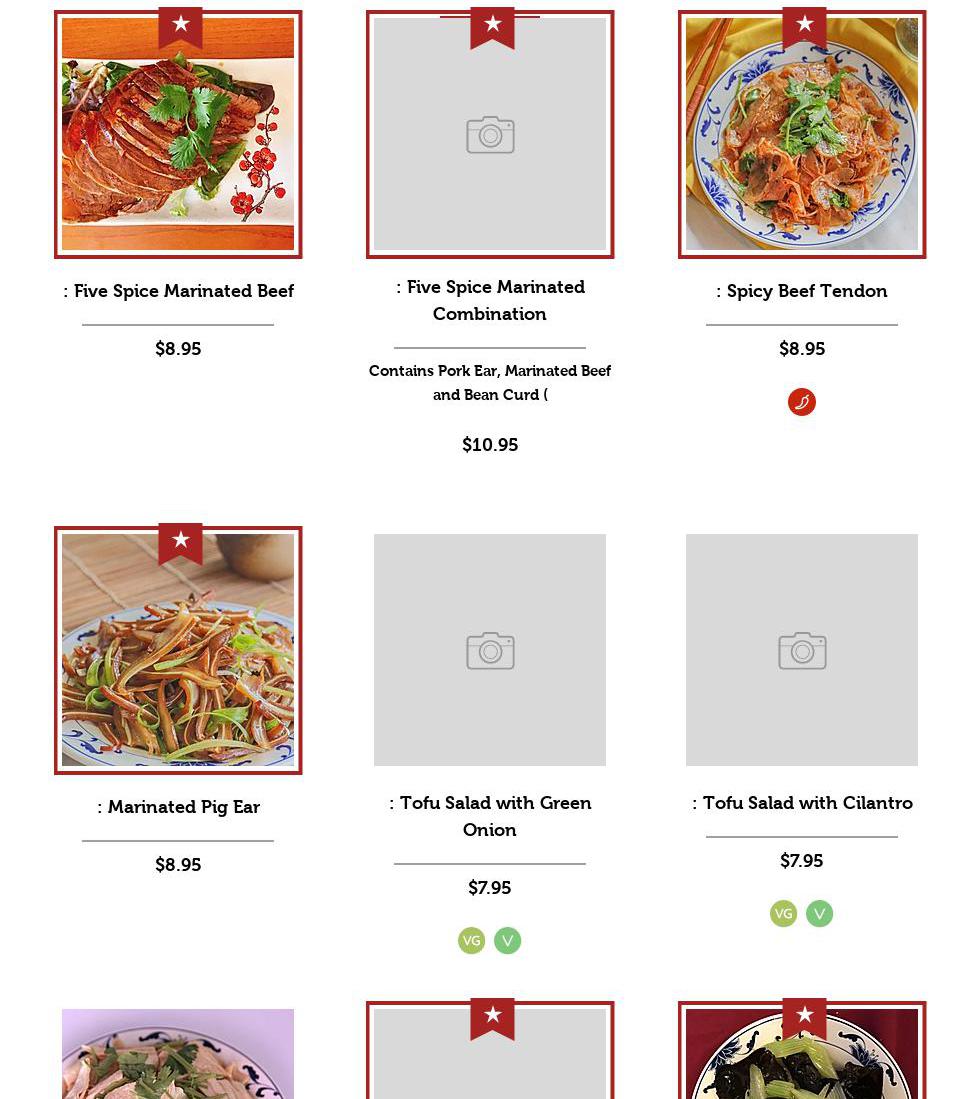
Task: Click the VG badge under Tofu Salad with Green Onion
Action: click(472, 940)
